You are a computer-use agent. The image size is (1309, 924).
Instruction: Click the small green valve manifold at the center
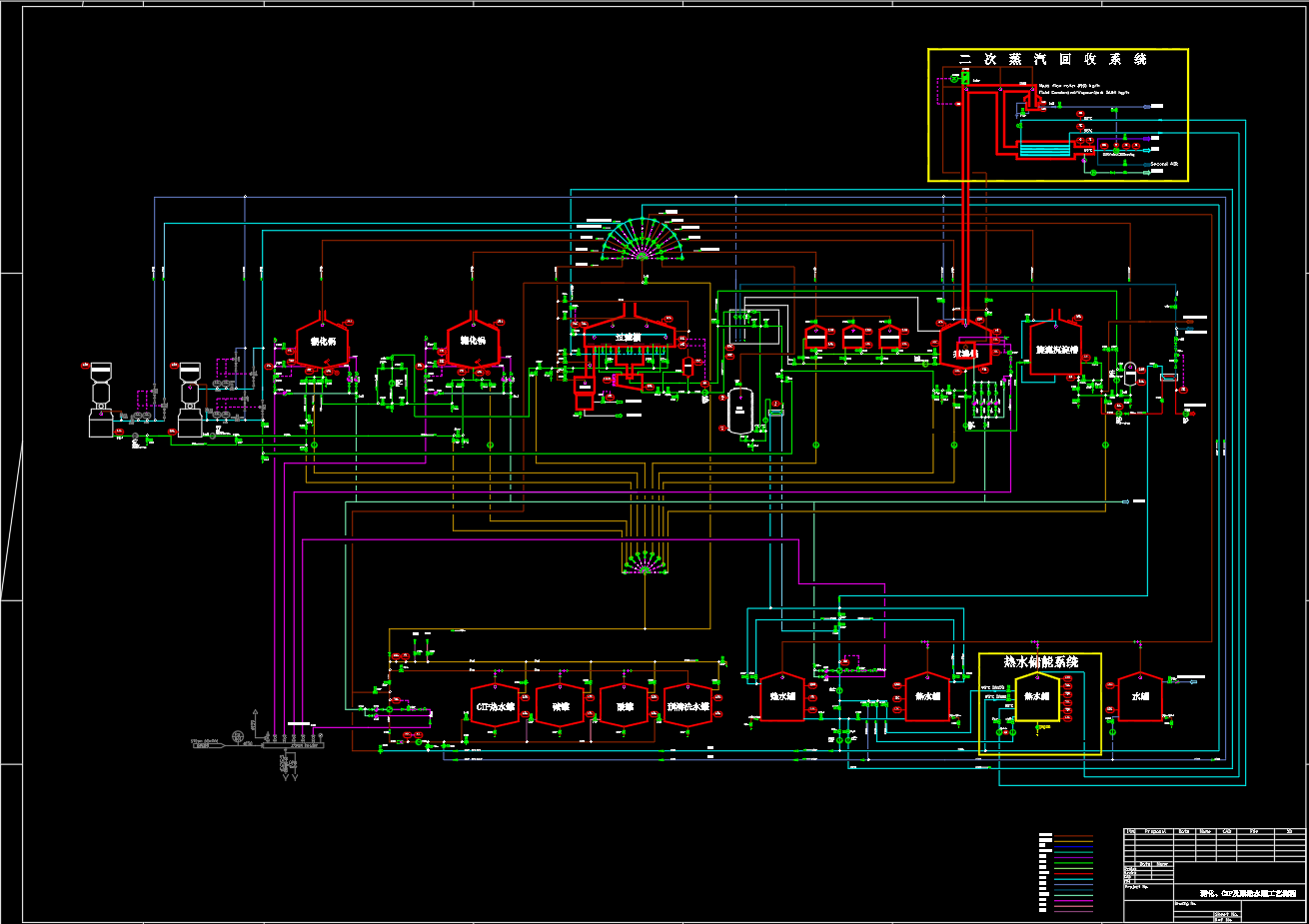pyautogui.click(x=645, y=563)
